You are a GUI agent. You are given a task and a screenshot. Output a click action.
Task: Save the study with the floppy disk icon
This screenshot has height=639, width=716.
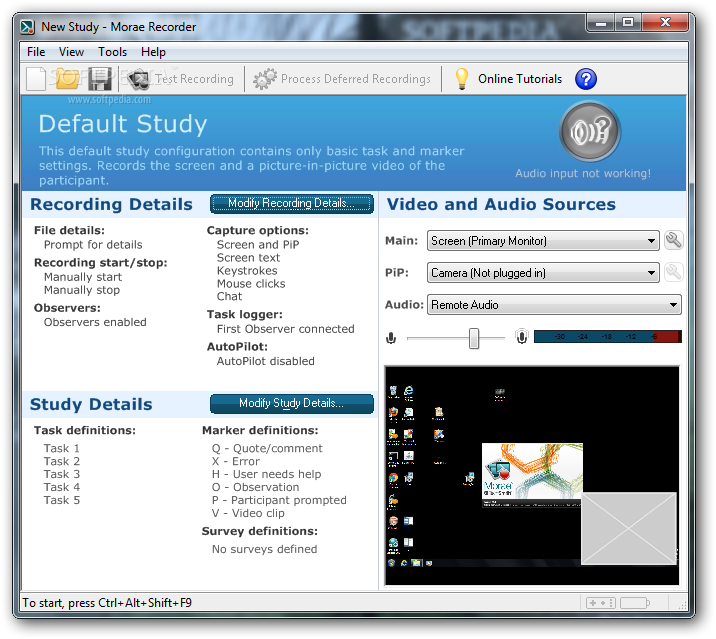point(99,79)
